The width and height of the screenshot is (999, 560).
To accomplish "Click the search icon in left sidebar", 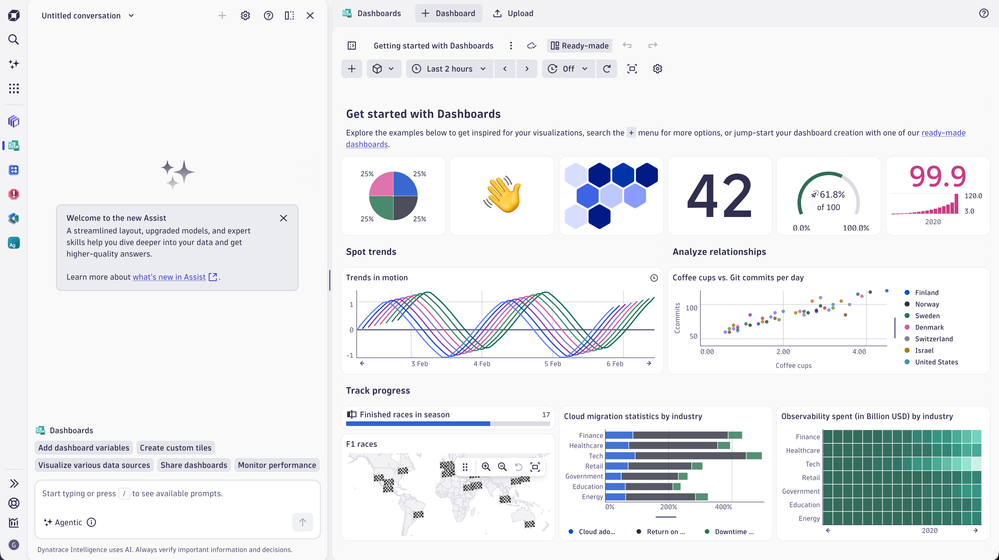I will point(13,39).
